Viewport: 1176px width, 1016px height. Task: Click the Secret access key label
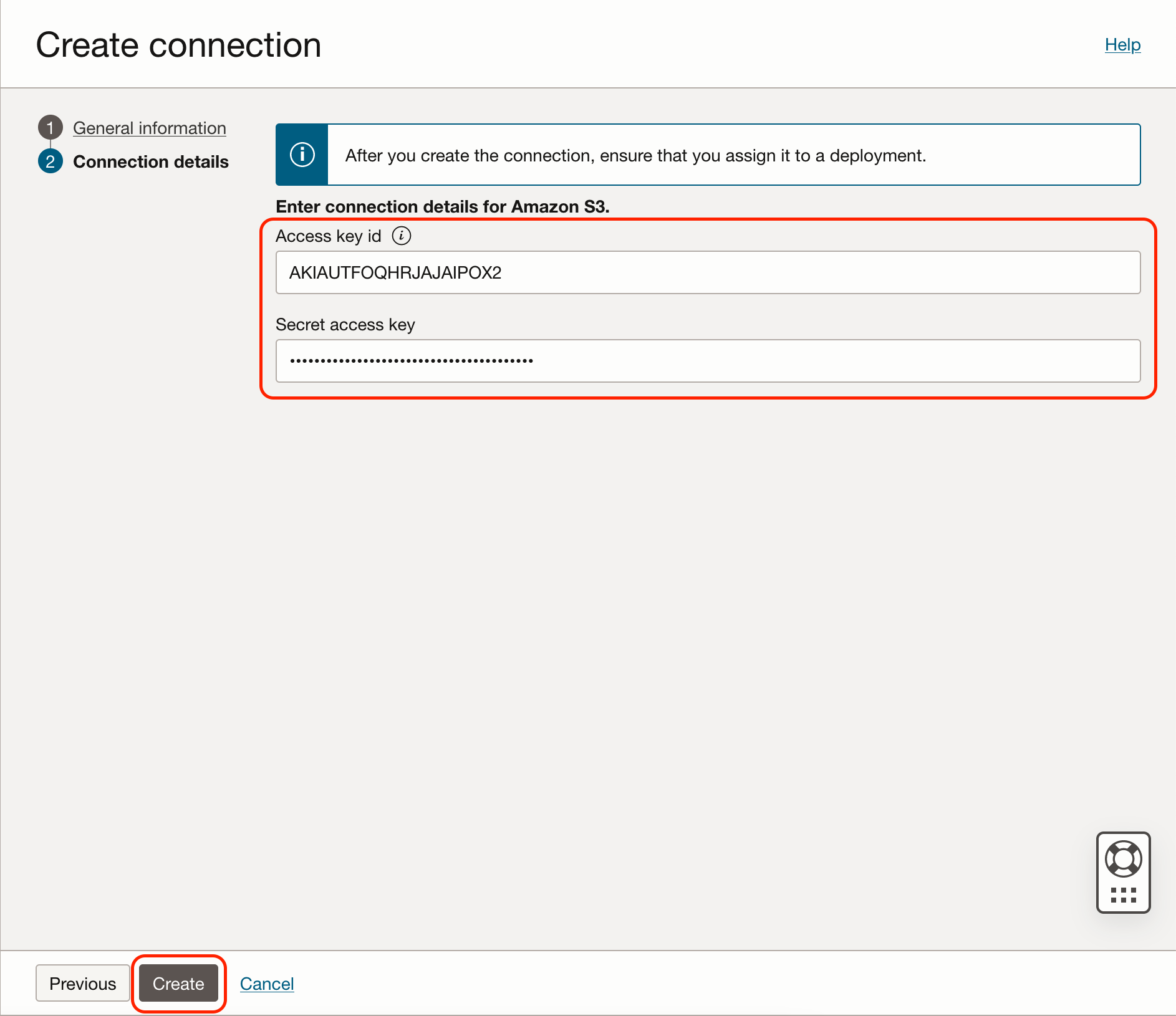345,325
